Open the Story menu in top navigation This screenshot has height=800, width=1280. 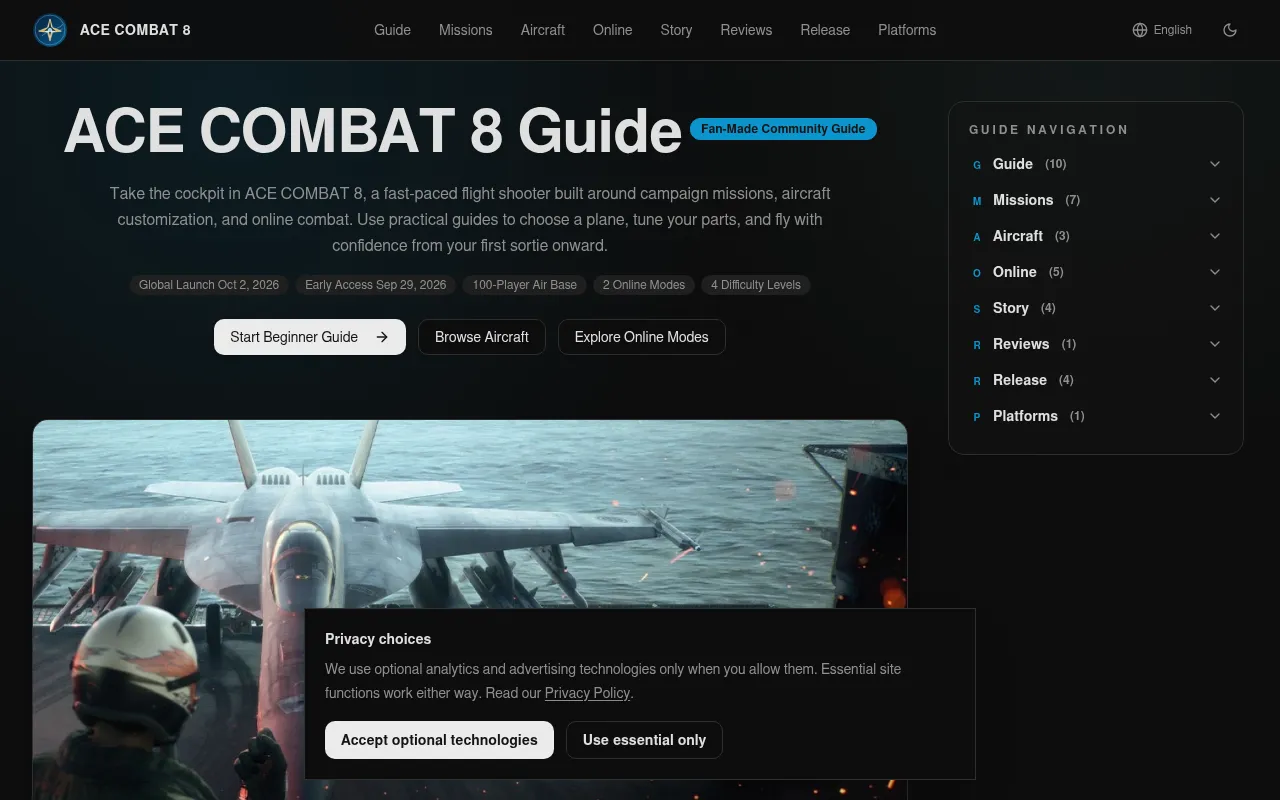pyautogui.click(x=676, y=30)
